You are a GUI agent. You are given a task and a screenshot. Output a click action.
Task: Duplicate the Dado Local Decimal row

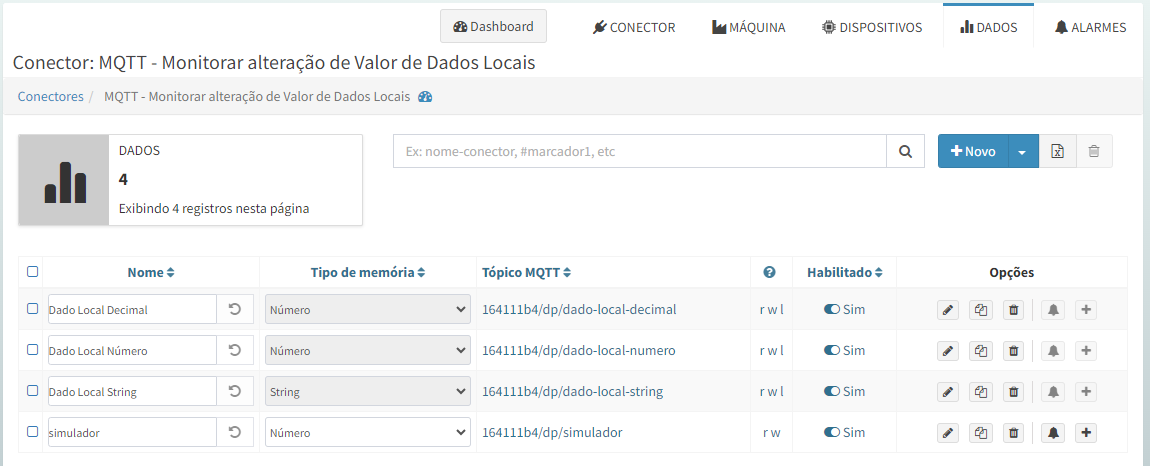click(981, 310)
